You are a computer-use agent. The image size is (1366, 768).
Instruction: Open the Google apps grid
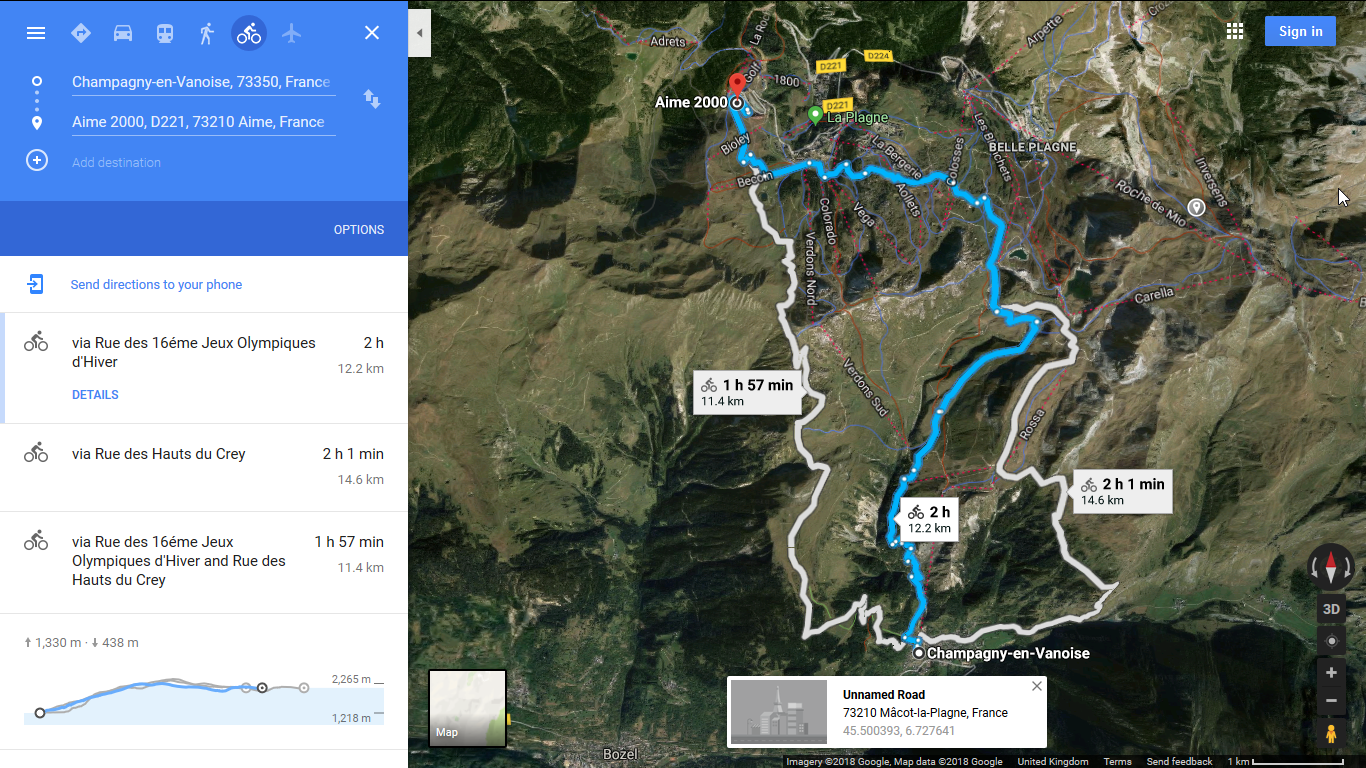coord(1235,31)
